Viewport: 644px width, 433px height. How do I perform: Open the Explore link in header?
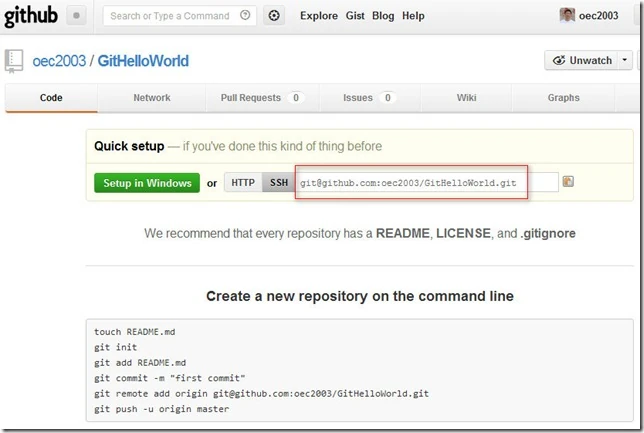click(x=319, y=16)
